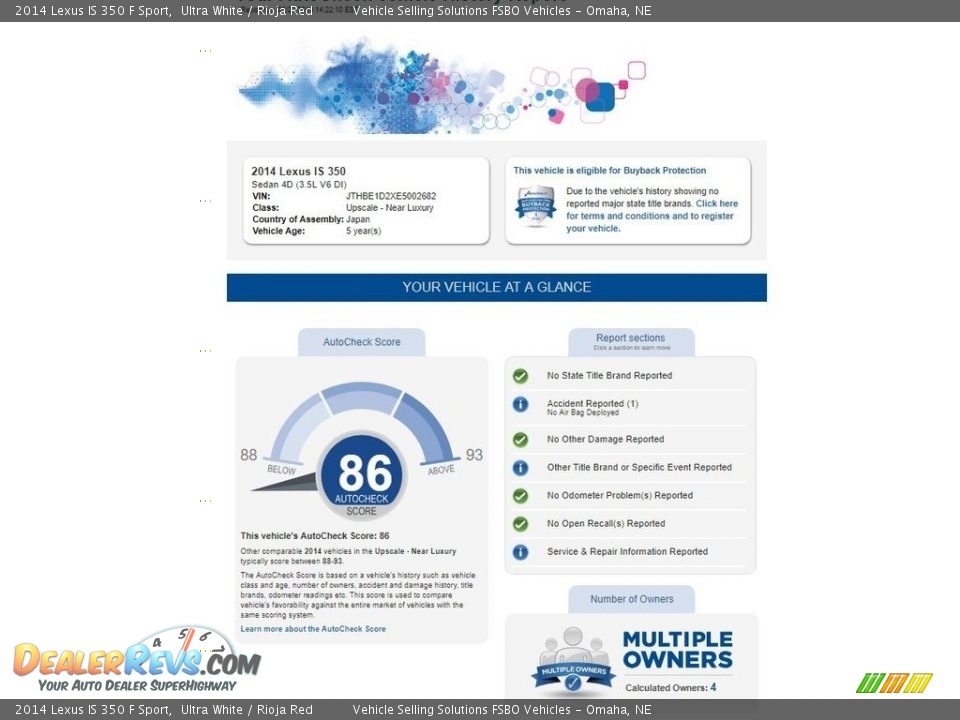Click 'Upscale - Near Luxury' class value
Screen dimensions: 960x720
coord(389,208)
